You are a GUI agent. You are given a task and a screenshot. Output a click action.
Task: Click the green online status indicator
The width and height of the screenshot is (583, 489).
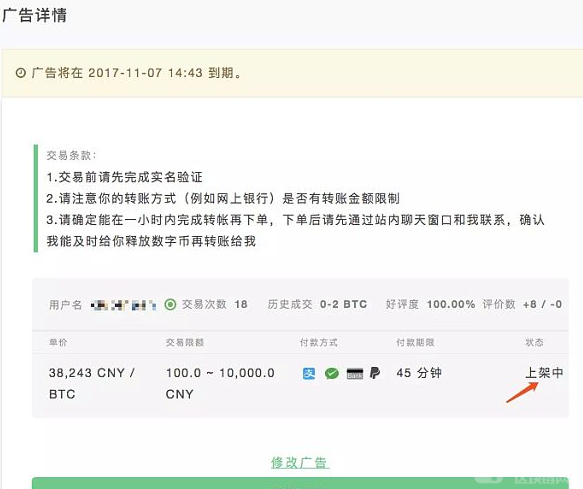(170, 305)
